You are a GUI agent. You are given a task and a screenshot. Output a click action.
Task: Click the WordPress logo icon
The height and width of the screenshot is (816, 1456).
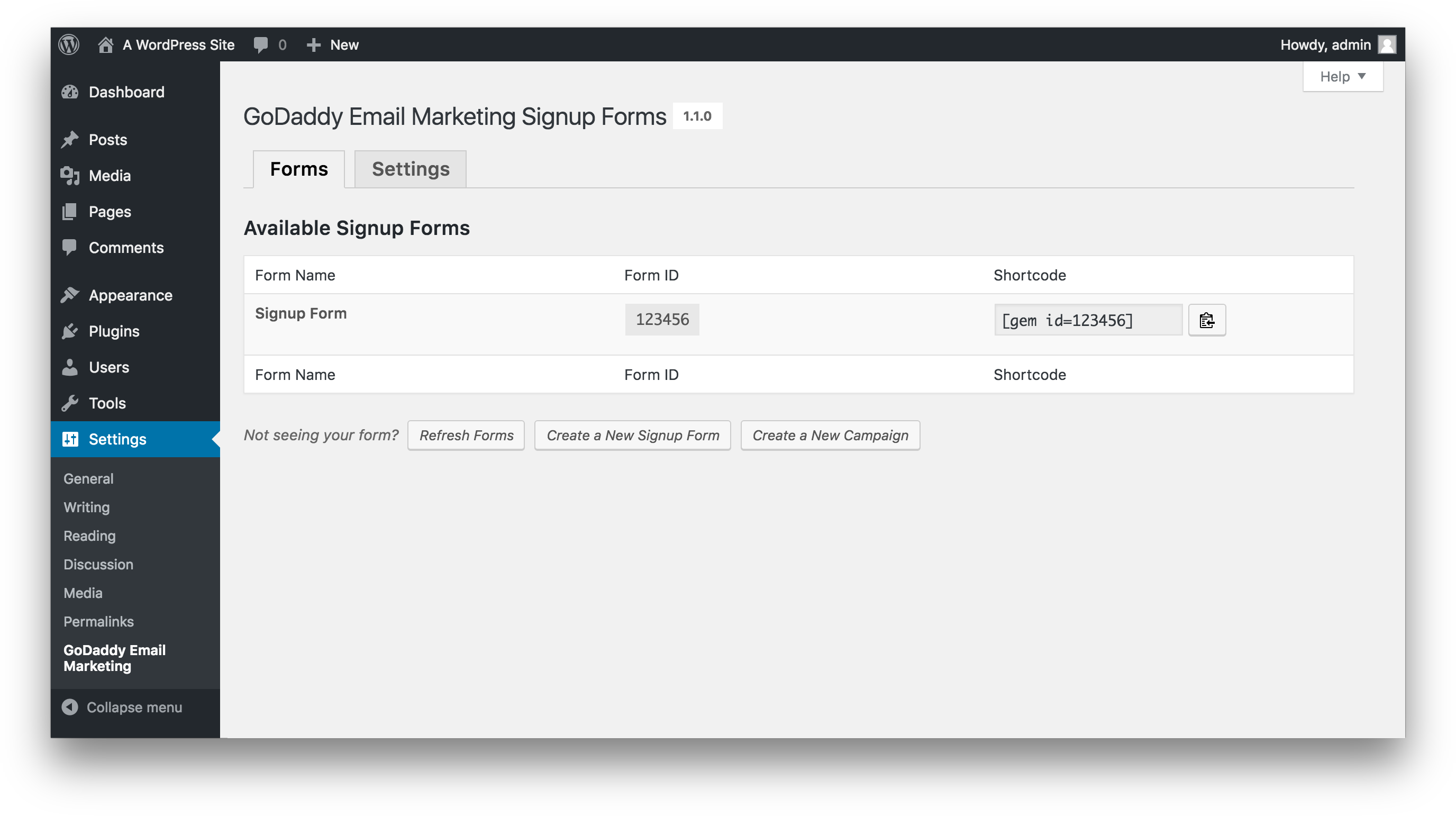pyautogui.click(x=69, y=44)
